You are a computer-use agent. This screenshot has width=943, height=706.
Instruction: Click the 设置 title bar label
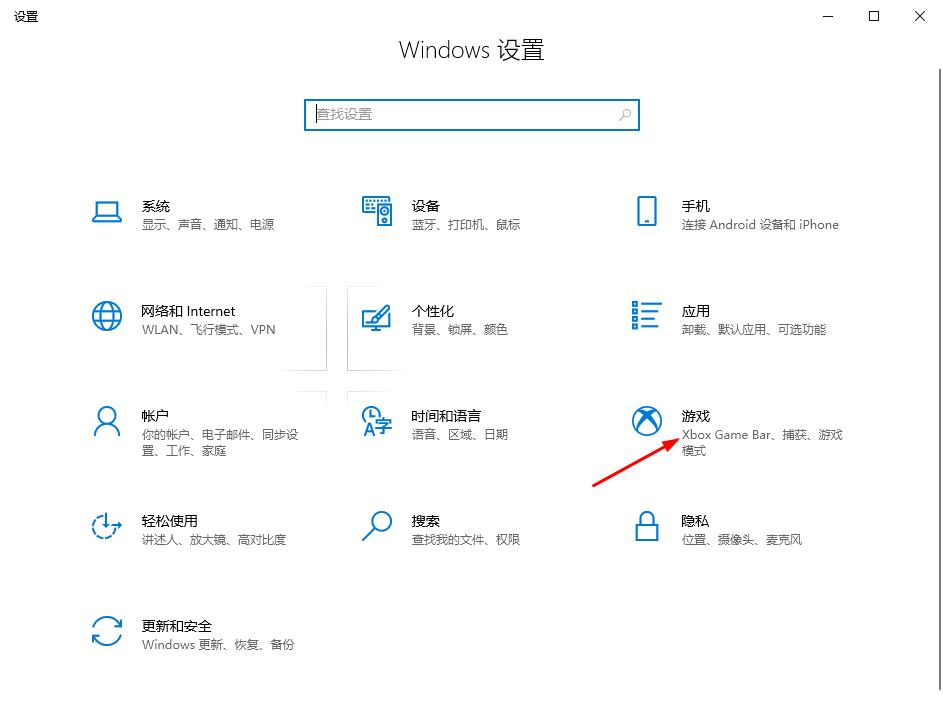coord(26,16)
